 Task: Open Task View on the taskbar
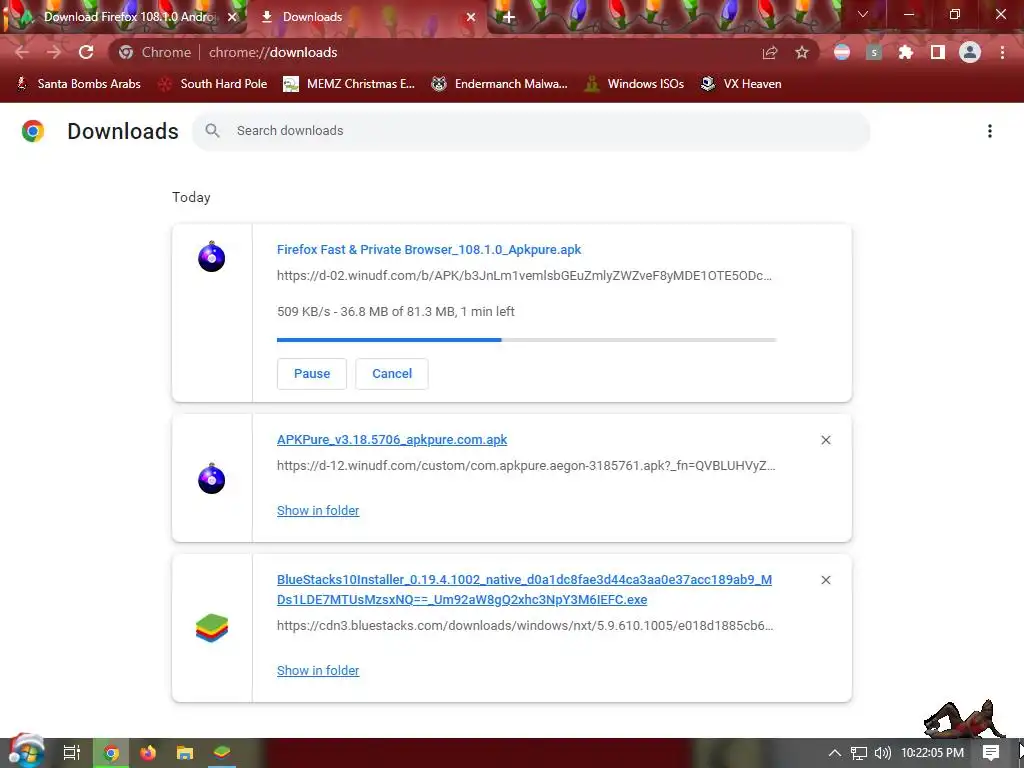click(x=72, y=753)
